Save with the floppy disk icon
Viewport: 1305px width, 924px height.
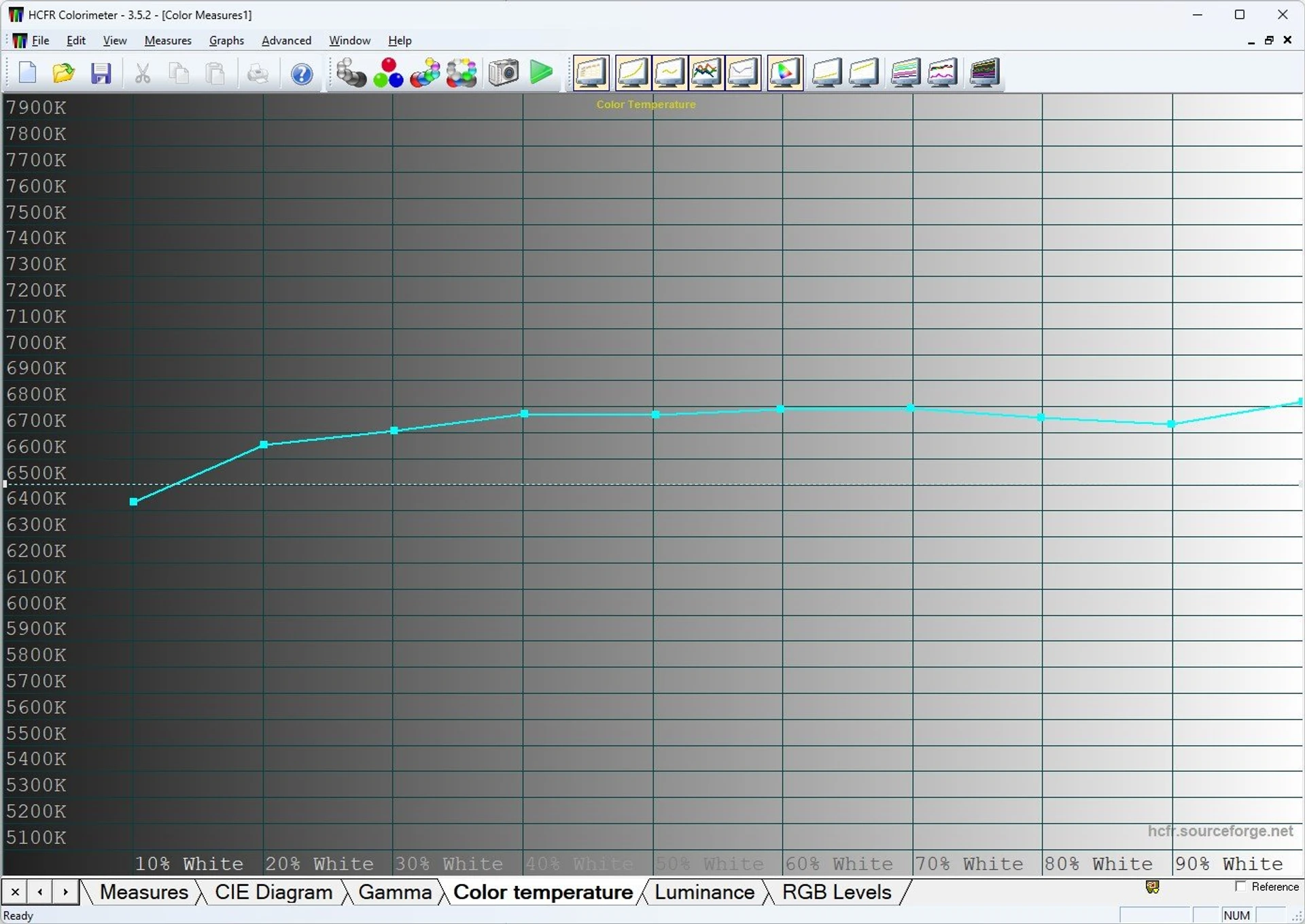coord(101,73)
